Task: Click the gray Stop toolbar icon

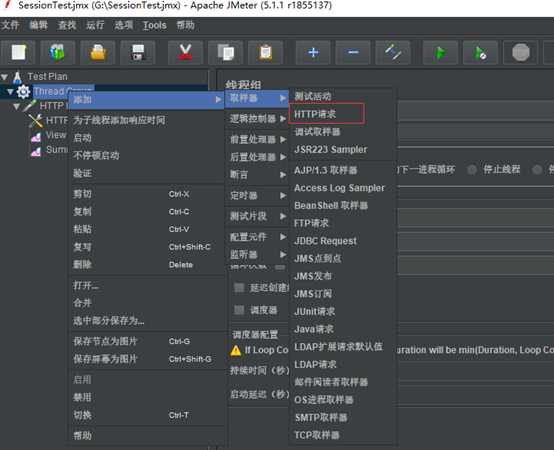Action: tap(521, 52)
